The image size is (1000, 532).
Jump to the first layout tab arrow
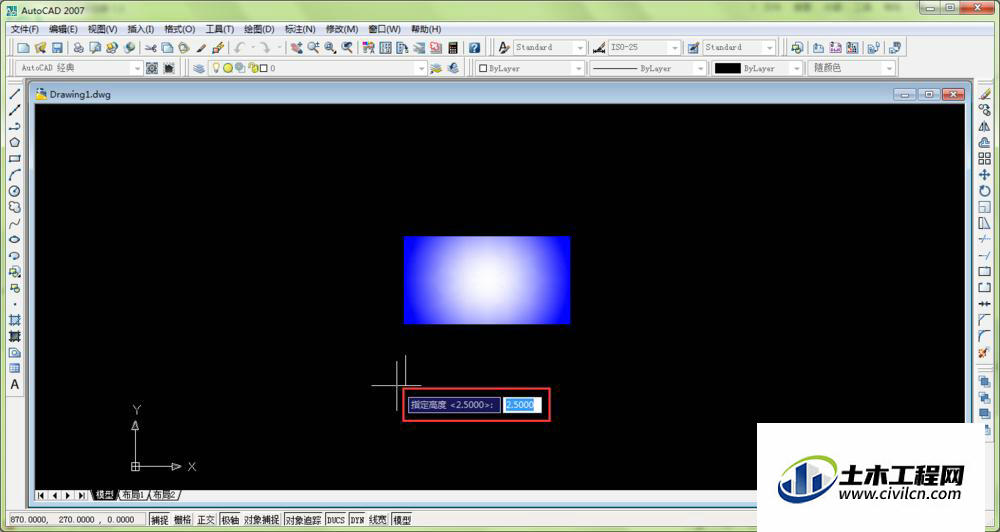tap(41, 495)
